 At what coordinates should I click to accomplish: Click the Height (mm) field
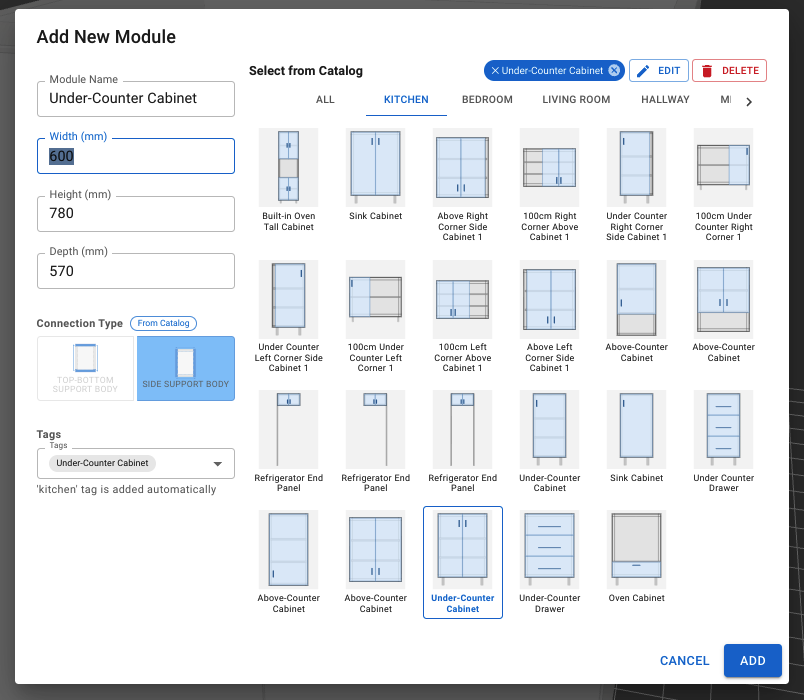pos(136,214)
